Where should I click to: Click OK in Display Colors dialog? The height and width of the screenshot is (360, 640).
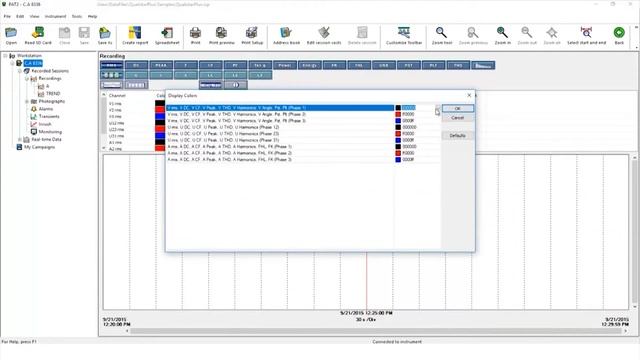pyautogui.click(x=458, y=109)
